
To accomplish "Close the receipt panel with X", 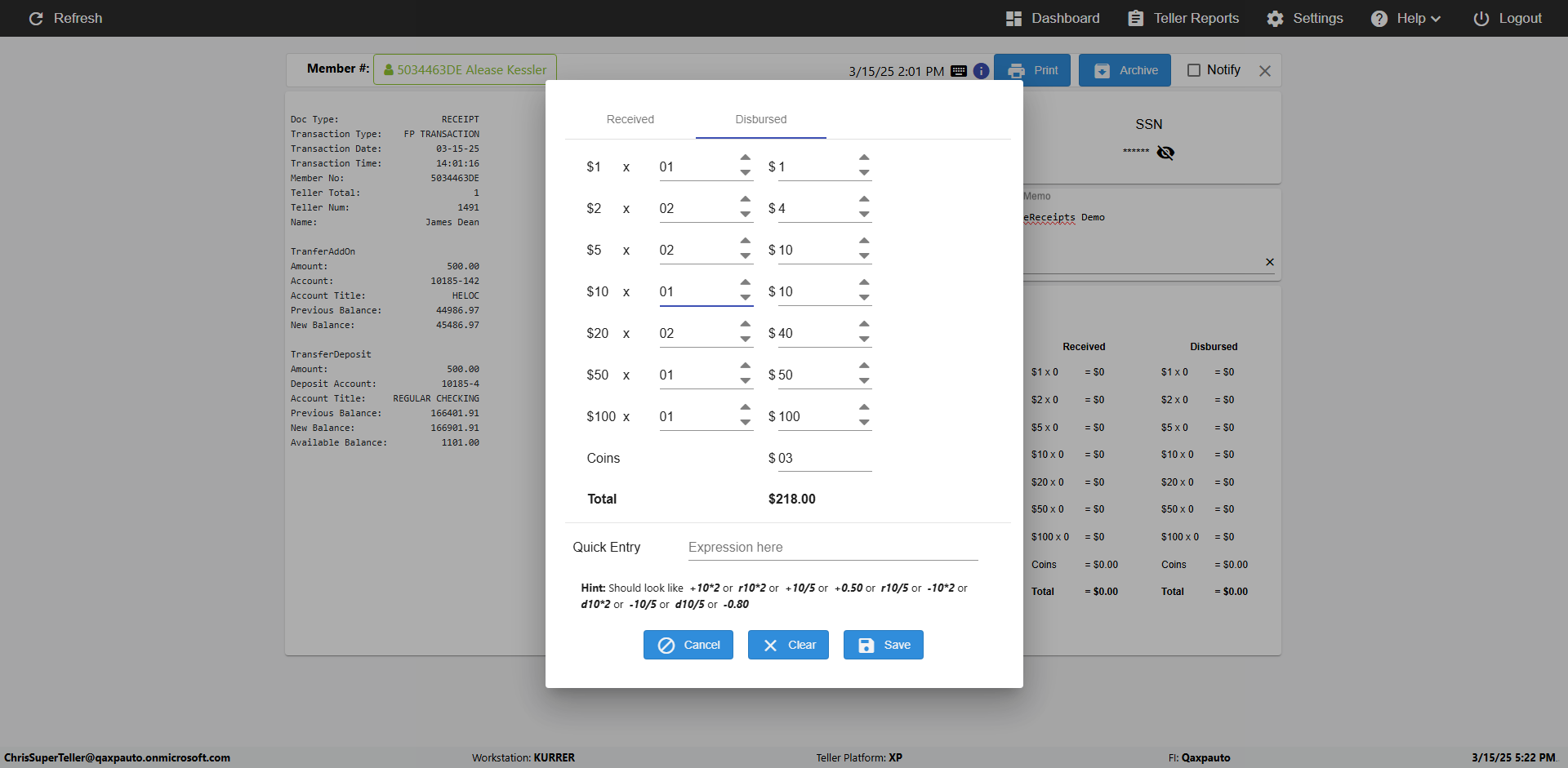I will (1265, 71).
